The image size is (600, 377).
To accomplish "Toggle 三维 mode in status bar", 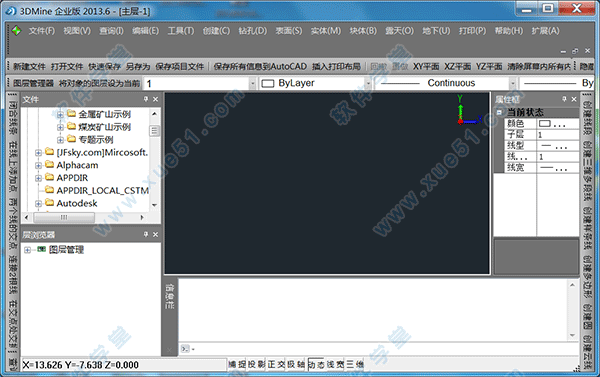I will (355, 364).
